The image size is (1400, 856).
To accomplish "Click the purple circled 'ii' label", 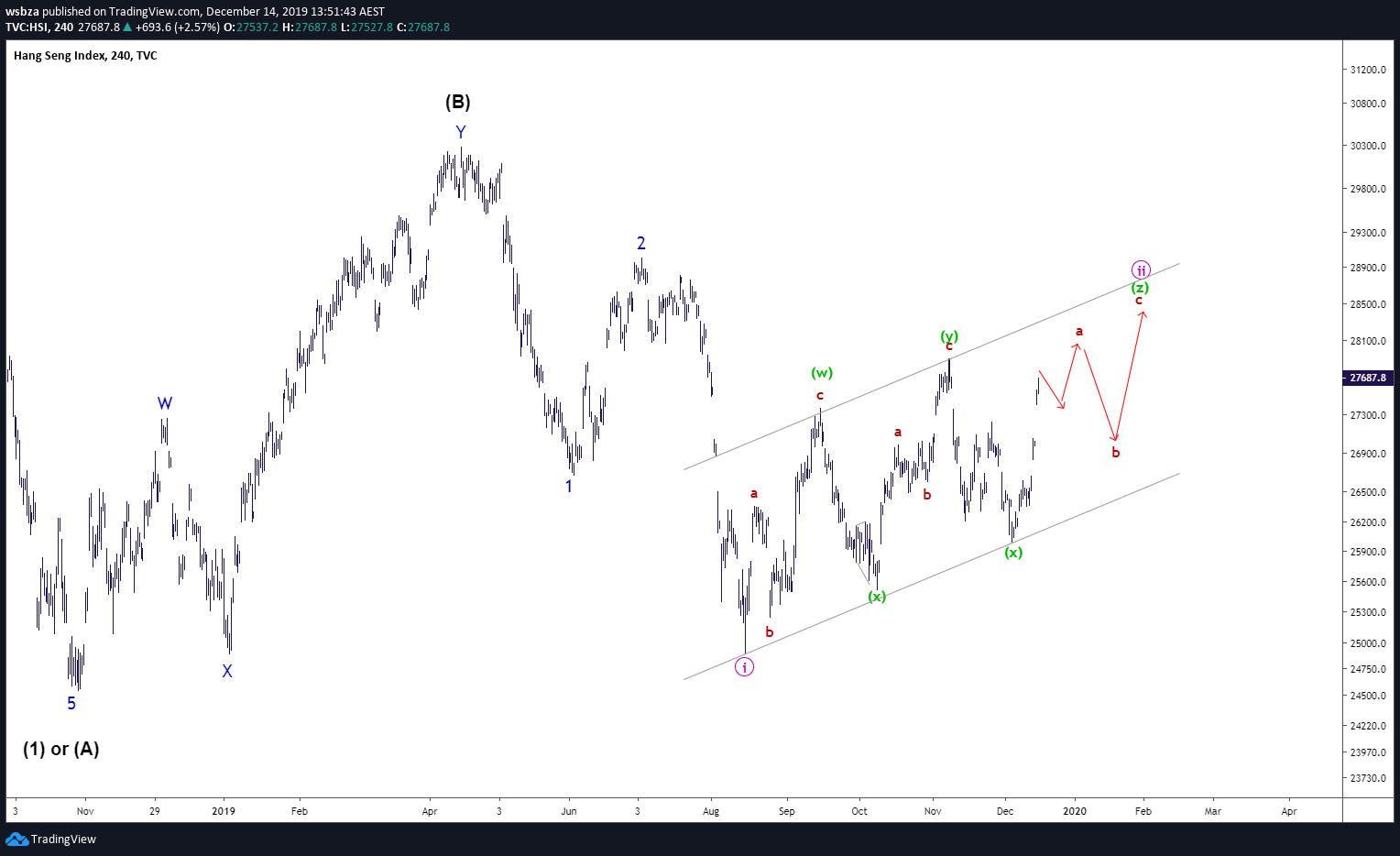I will 1141,269.
